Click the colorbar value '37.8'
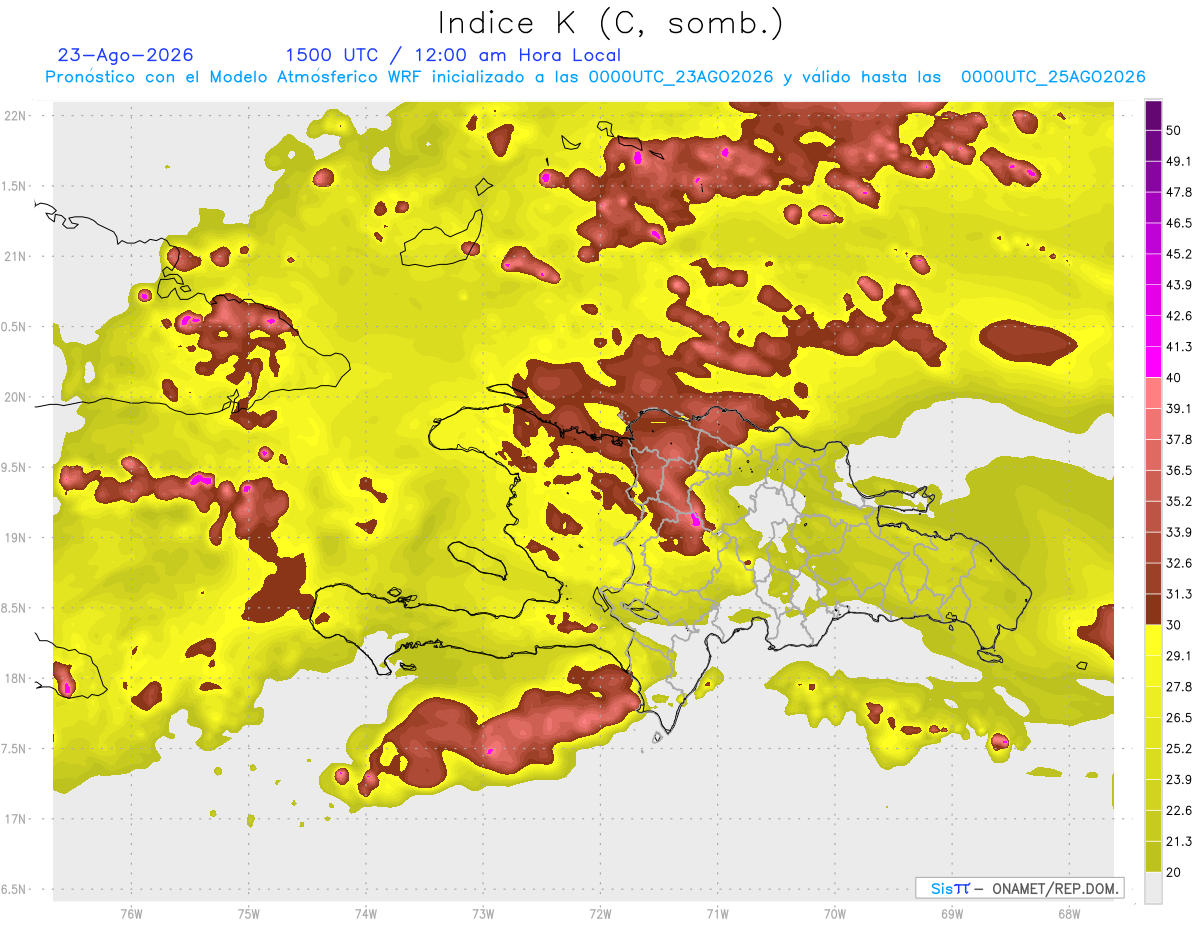Image resolution: width=1200 pixels, height=927 pixels. 1178,440
